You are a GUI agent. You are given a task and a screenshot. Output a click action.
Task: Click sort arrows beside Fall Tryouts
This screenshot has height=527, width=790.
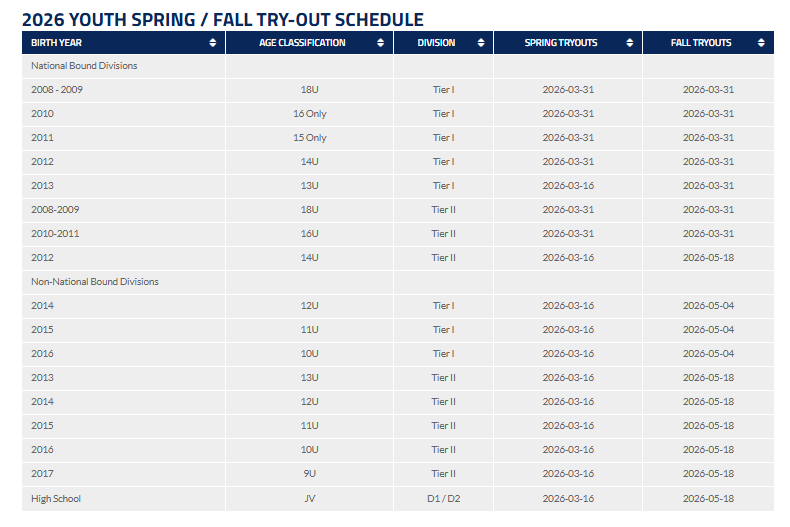[x=761, y=43]
